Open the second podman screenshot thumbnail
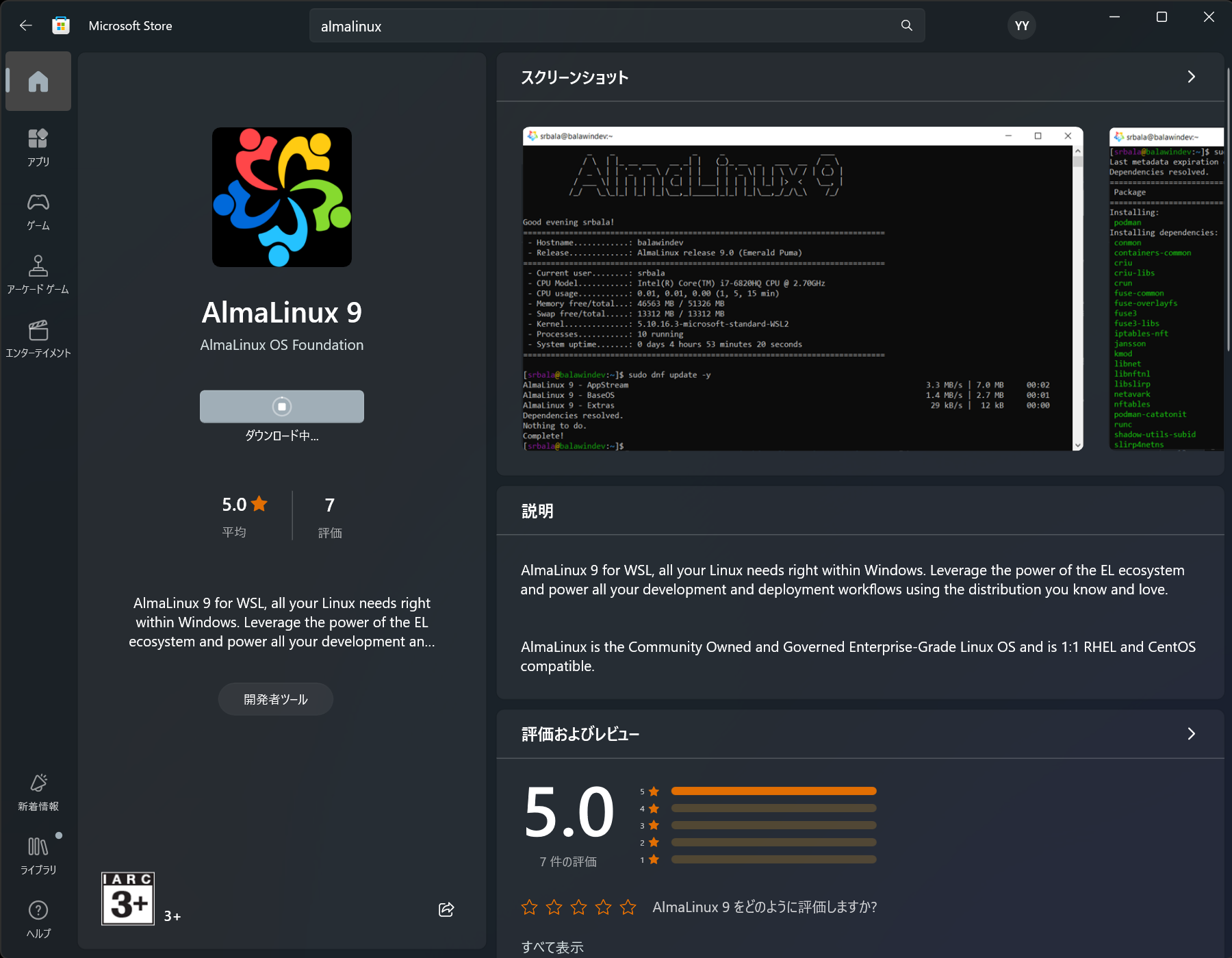Image resolution: width=1232 pixels, height=958 pixels. pos(1166,288)
